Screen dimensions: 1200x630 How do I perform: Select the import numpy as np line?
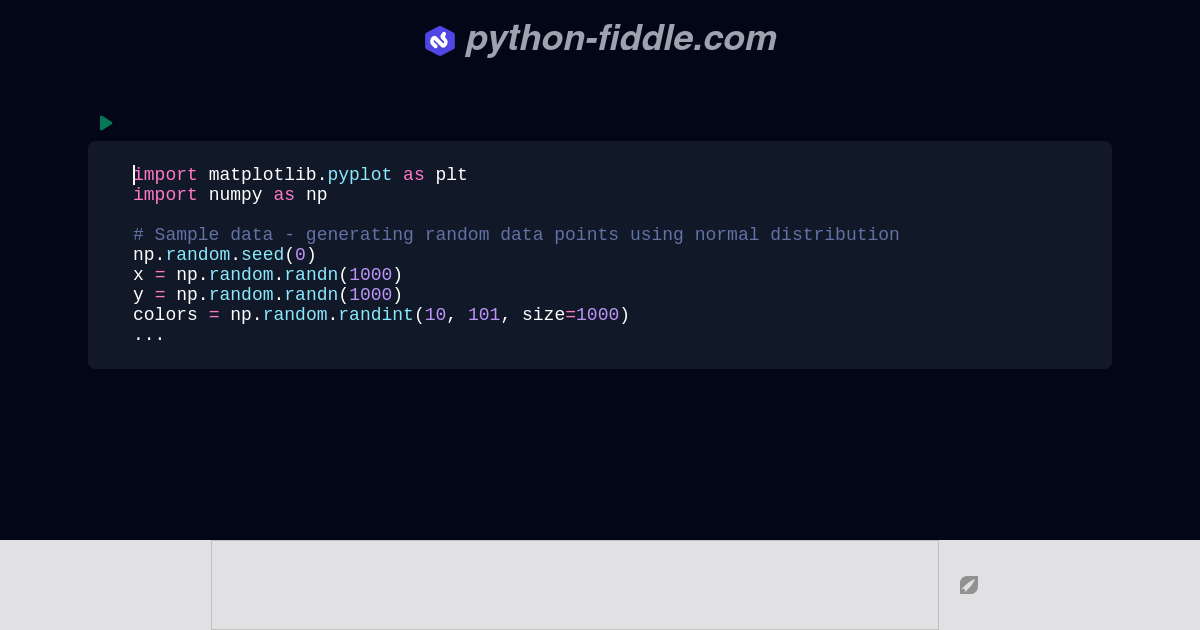coord(229,195)
